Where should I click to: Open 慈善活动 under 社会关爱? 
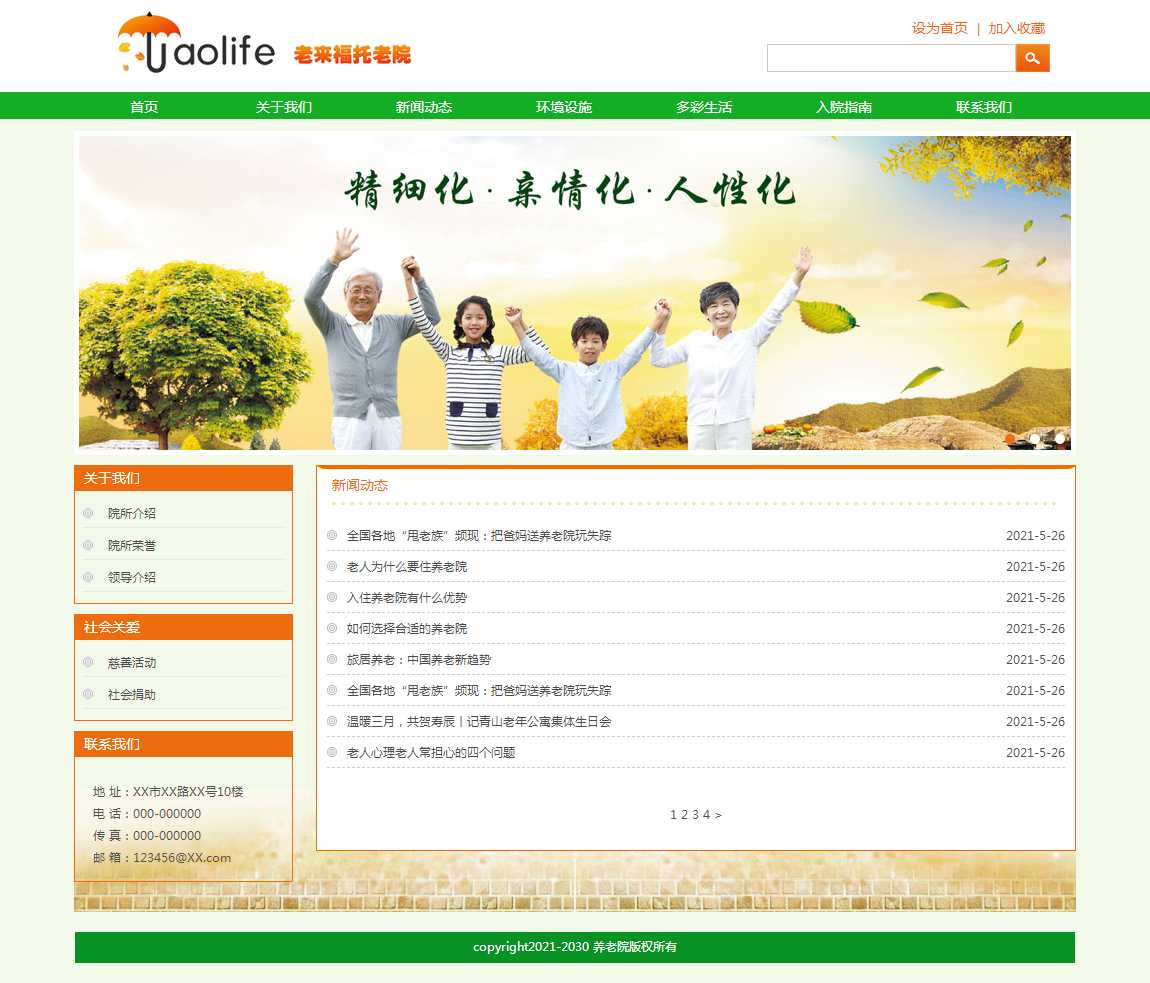click(x=132, y=663)
